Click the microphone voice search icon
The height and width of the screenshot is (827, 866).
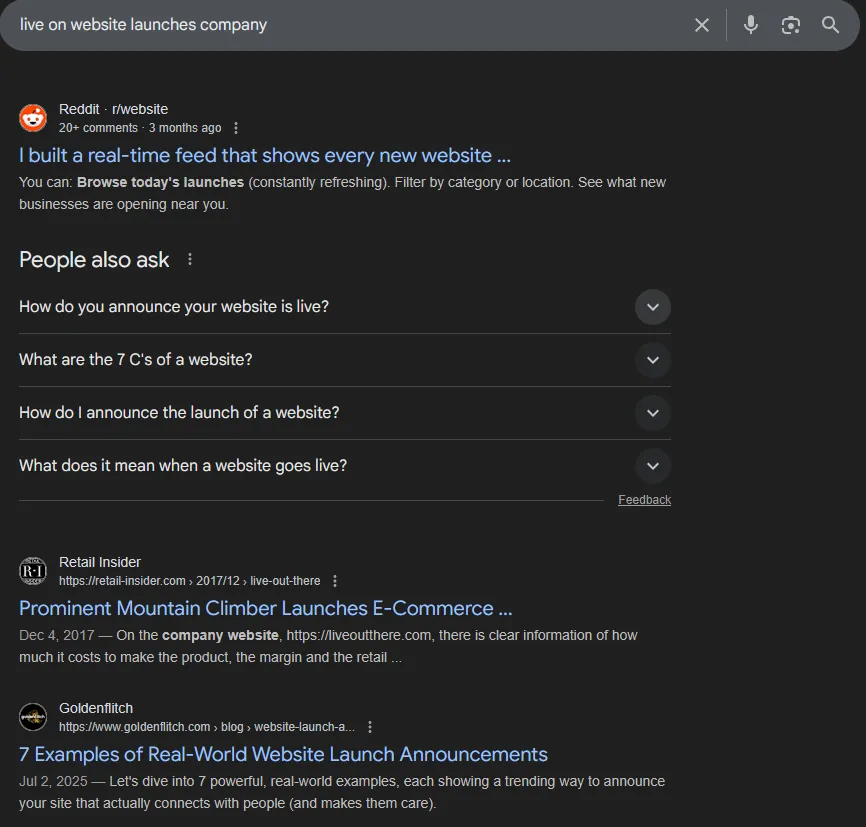point(750,25)
